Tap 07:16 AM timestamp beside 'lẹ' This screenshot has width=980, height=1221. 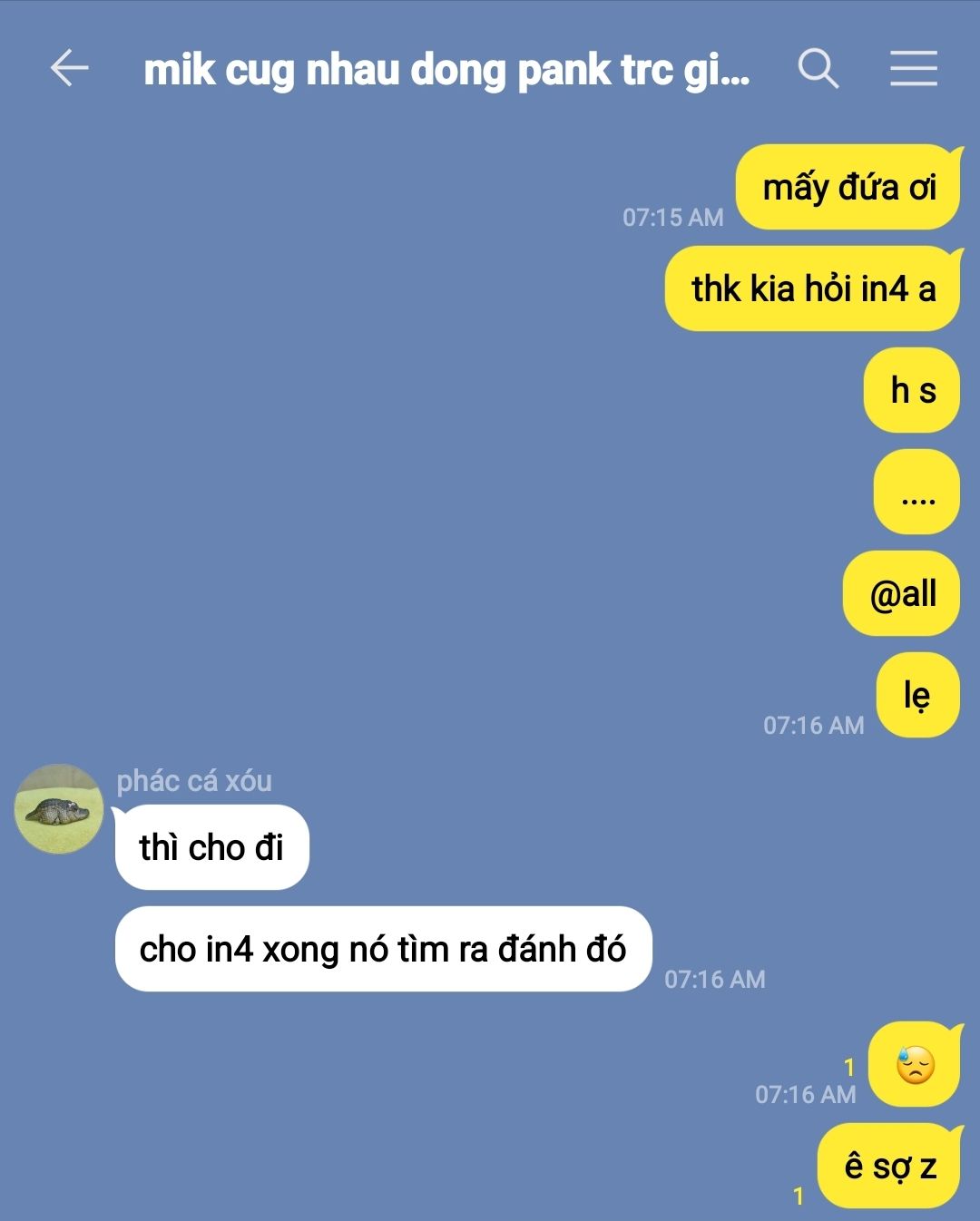click(814, 725)
